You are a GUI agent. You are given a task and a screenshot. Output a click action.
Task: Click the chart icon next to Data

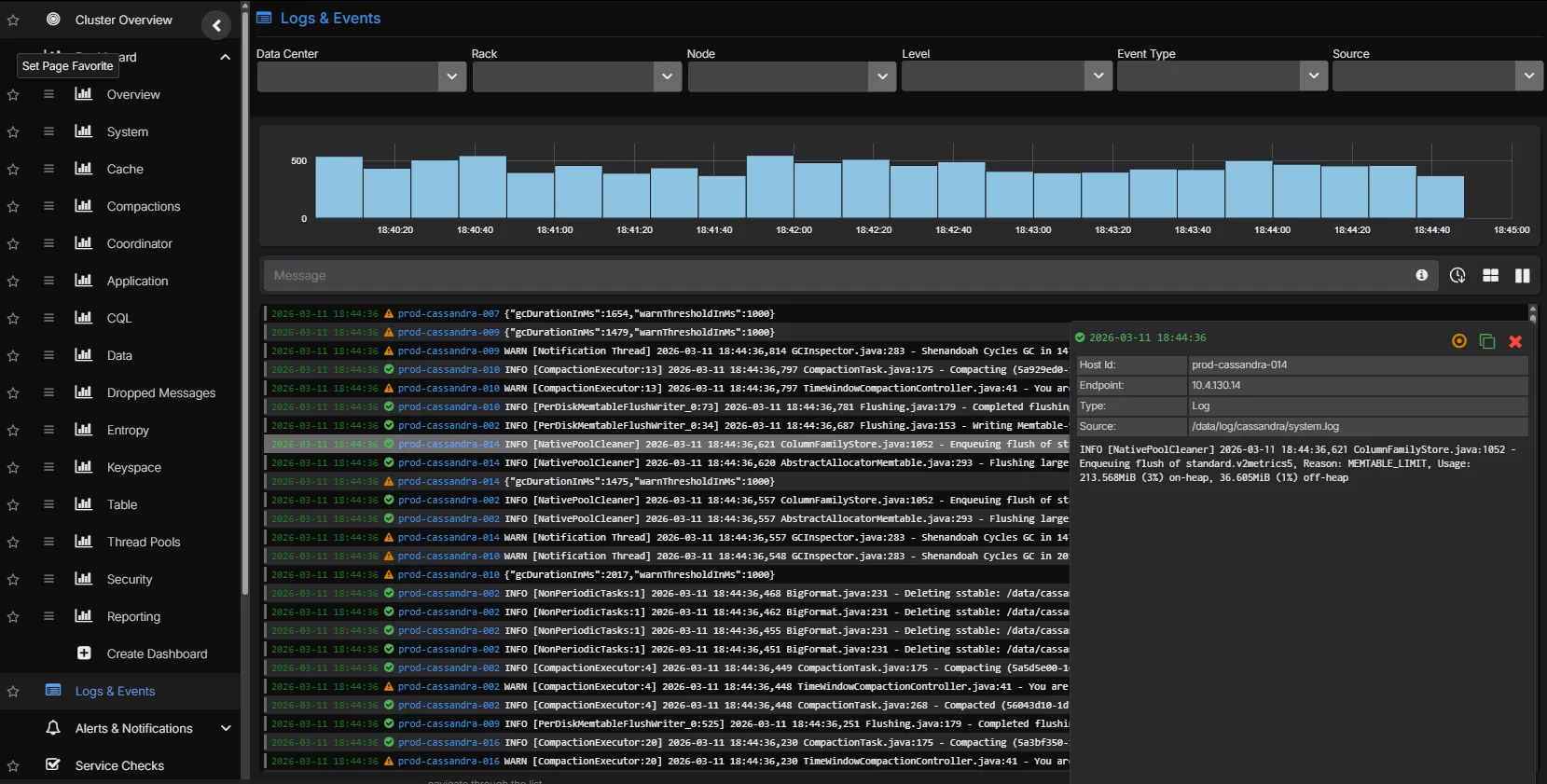[x=84, y=354]
